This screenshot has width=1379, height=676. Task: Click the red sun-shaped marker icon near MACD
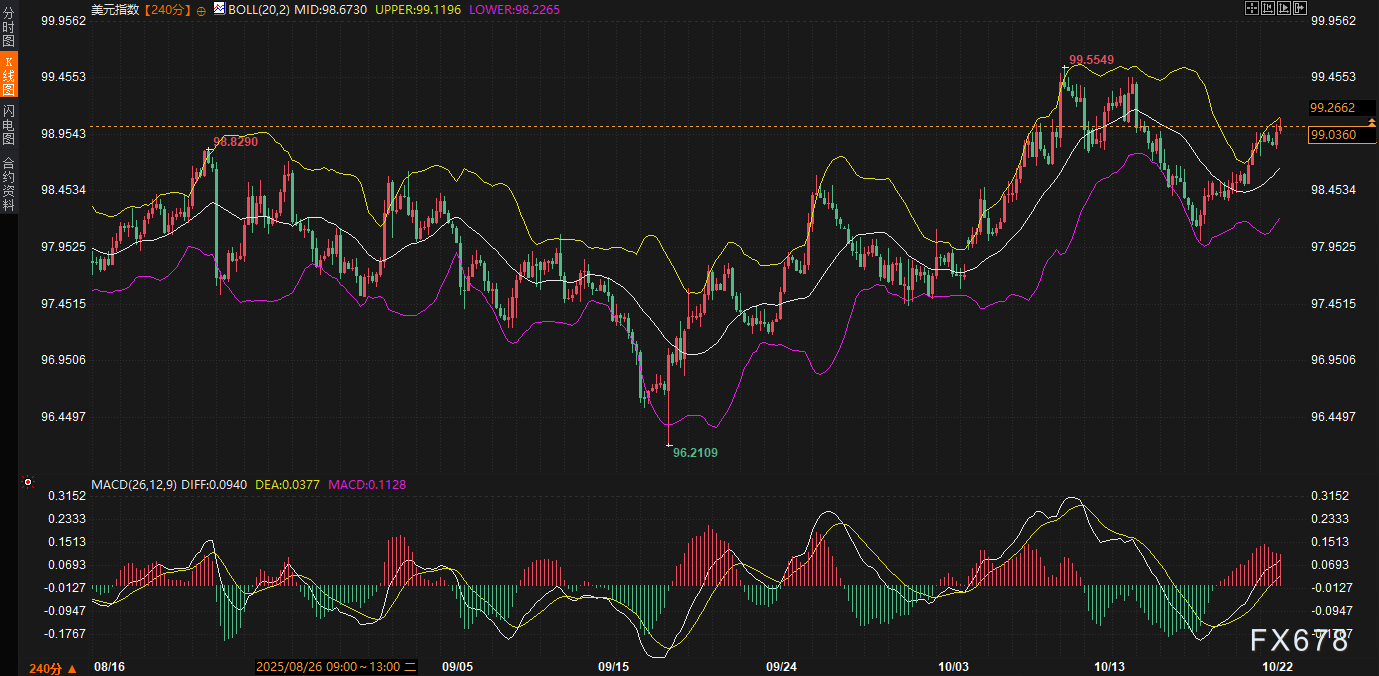pyautogui.click(x=28, y=483)
